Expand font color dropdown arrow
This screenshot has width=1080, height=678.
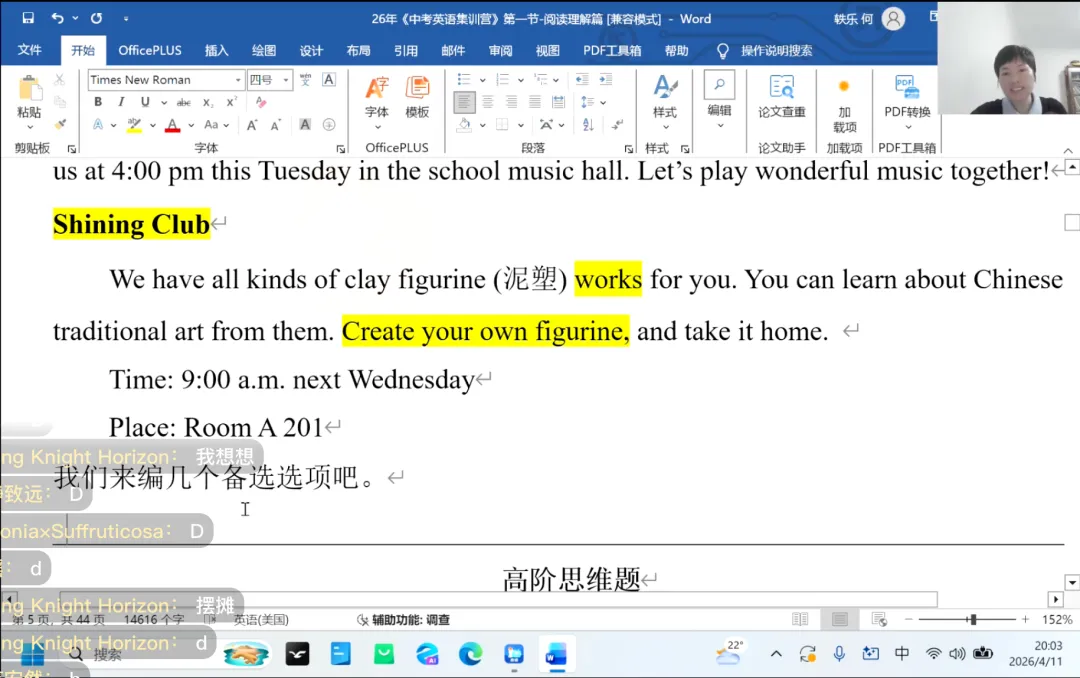point(191,125)
